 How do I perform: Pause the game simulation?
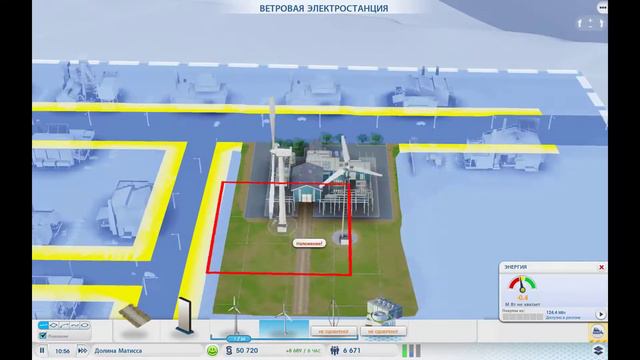click(x=42, y=350)
